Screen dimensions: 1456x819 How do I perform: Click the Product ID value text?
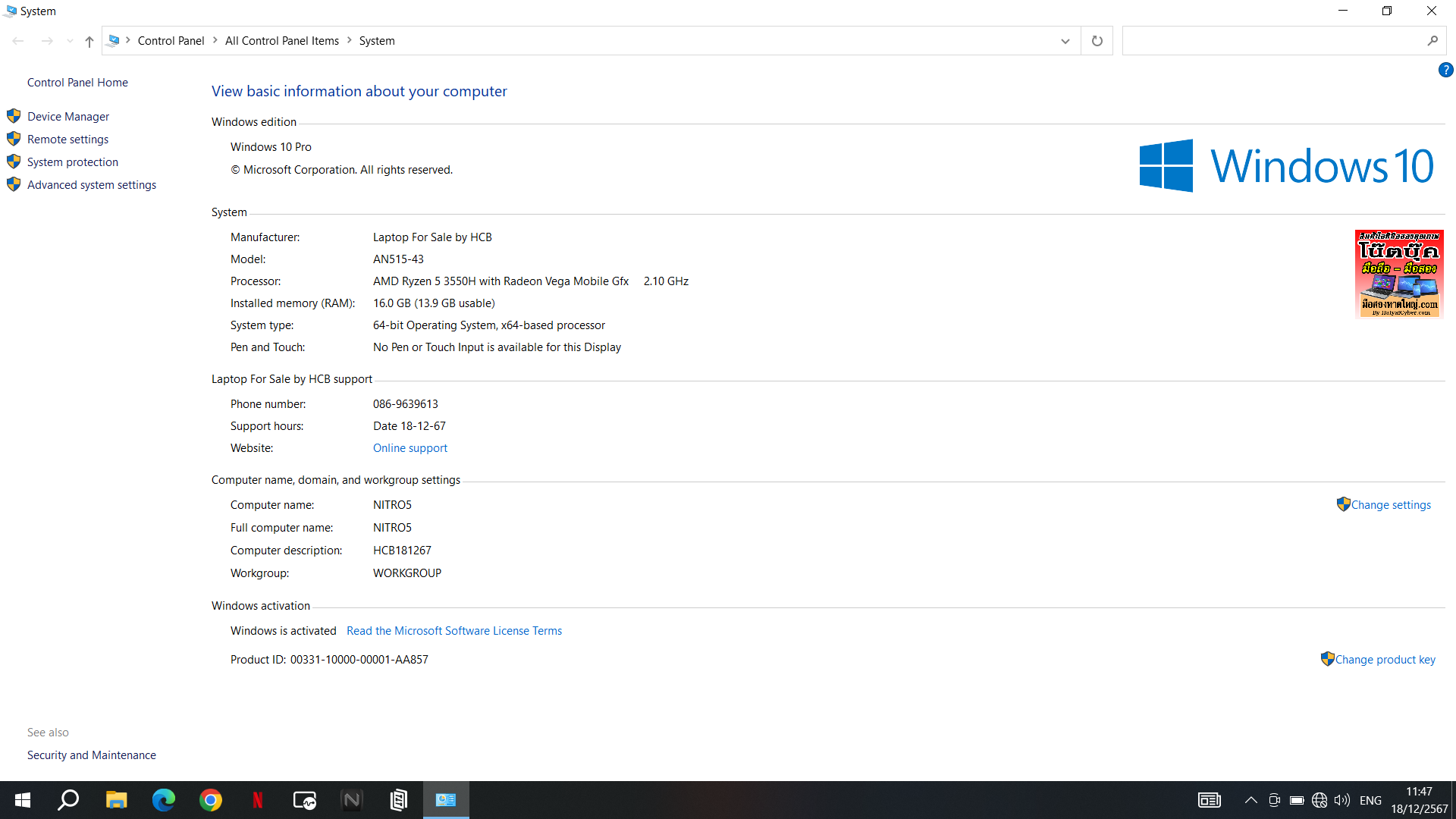point(359,659)
